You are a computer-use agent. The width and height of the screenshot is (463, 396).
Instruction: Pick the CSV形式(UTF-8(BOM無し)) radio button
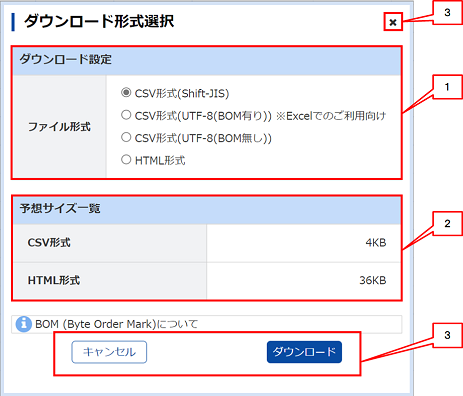126,137
